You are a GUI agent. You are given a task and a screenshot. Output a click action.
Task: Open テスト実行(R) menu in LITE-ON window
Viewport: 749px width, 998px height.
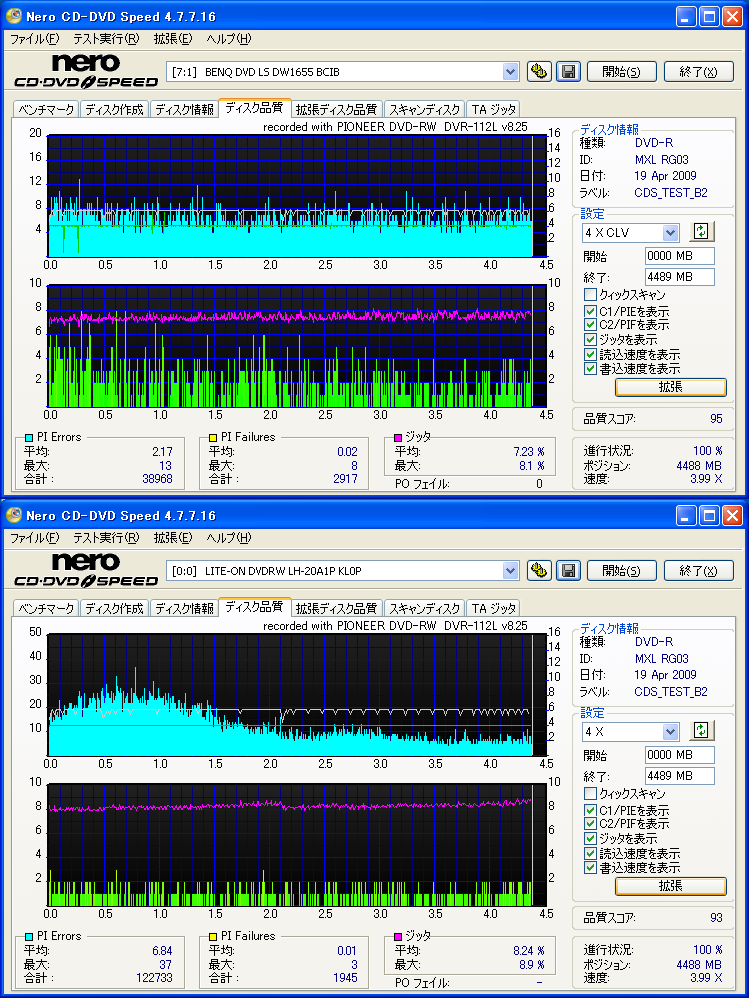coord(106,538)
